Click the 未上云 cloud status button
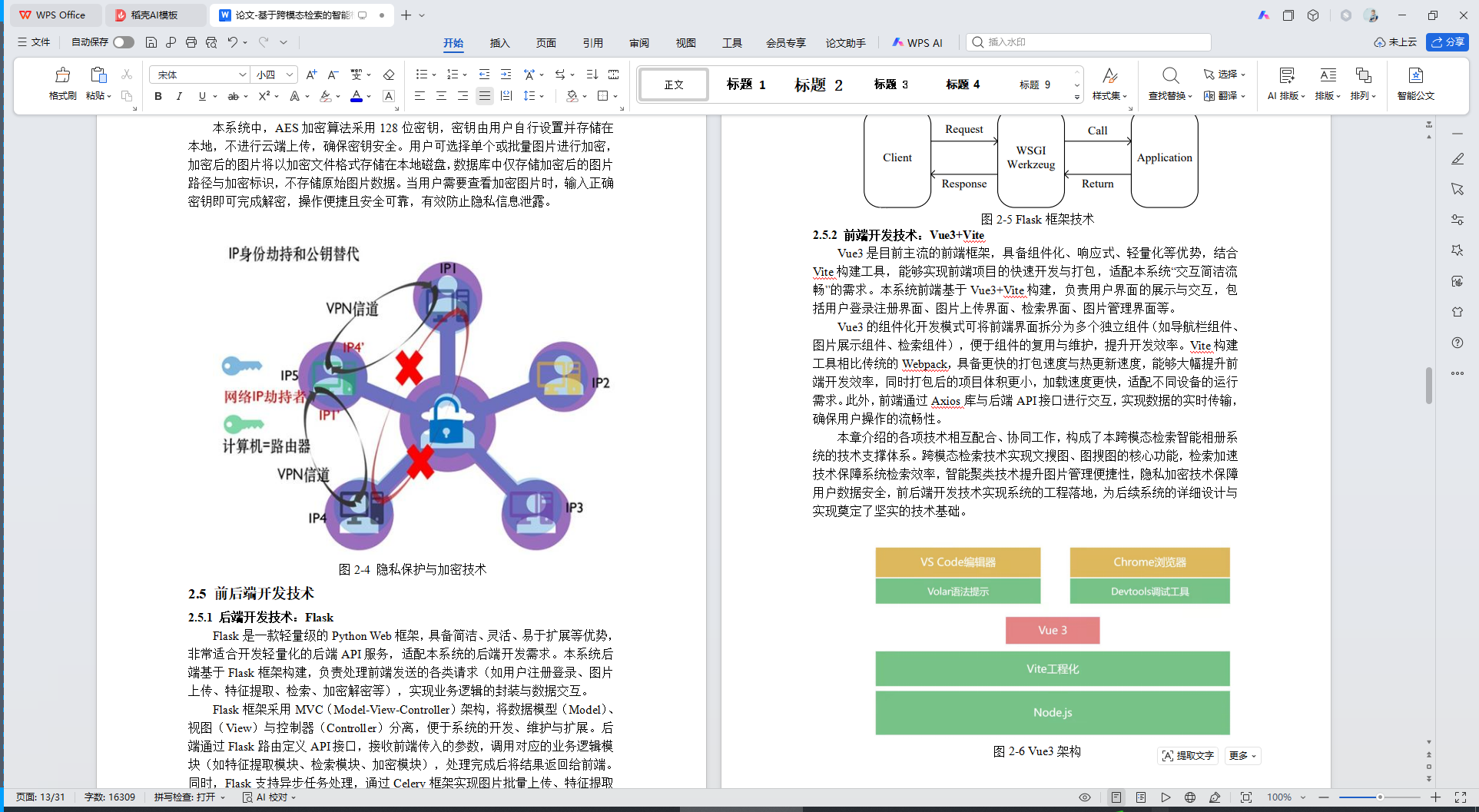This screenshot has height=812, width=1479. [1395, 42]
